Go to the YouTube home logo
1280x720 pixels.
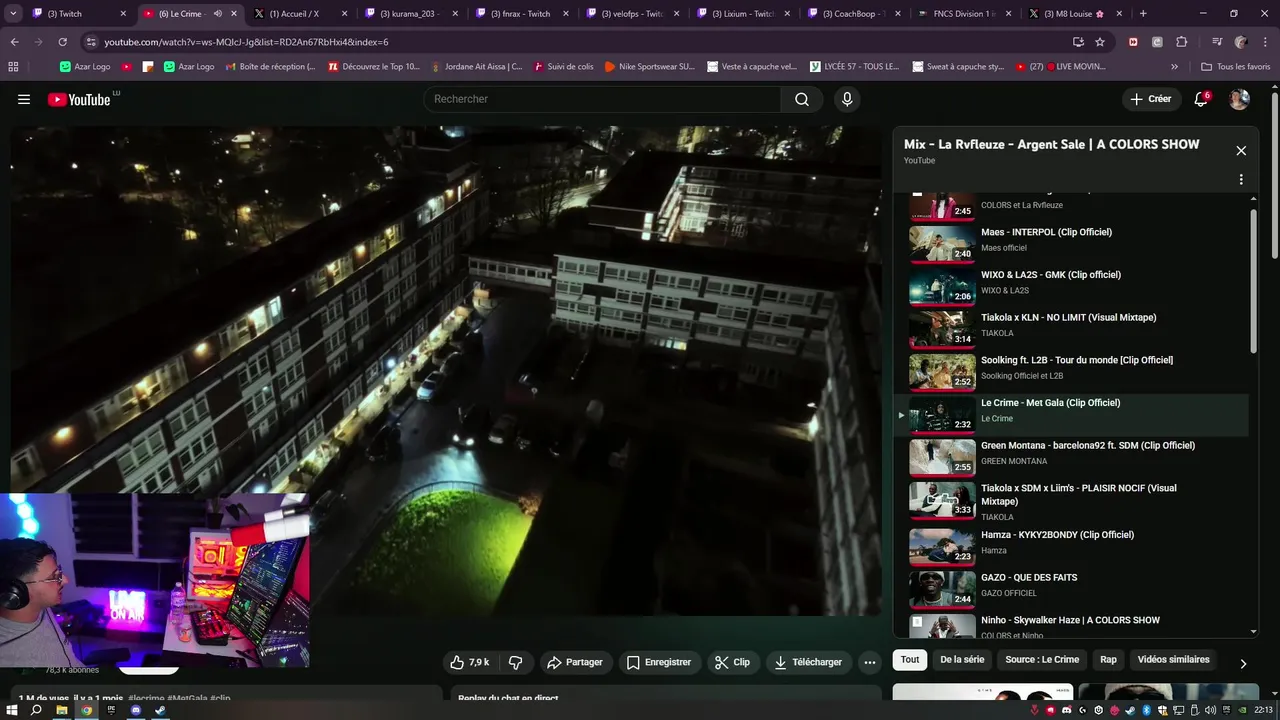pyautogui.click(x=80, y=99)
